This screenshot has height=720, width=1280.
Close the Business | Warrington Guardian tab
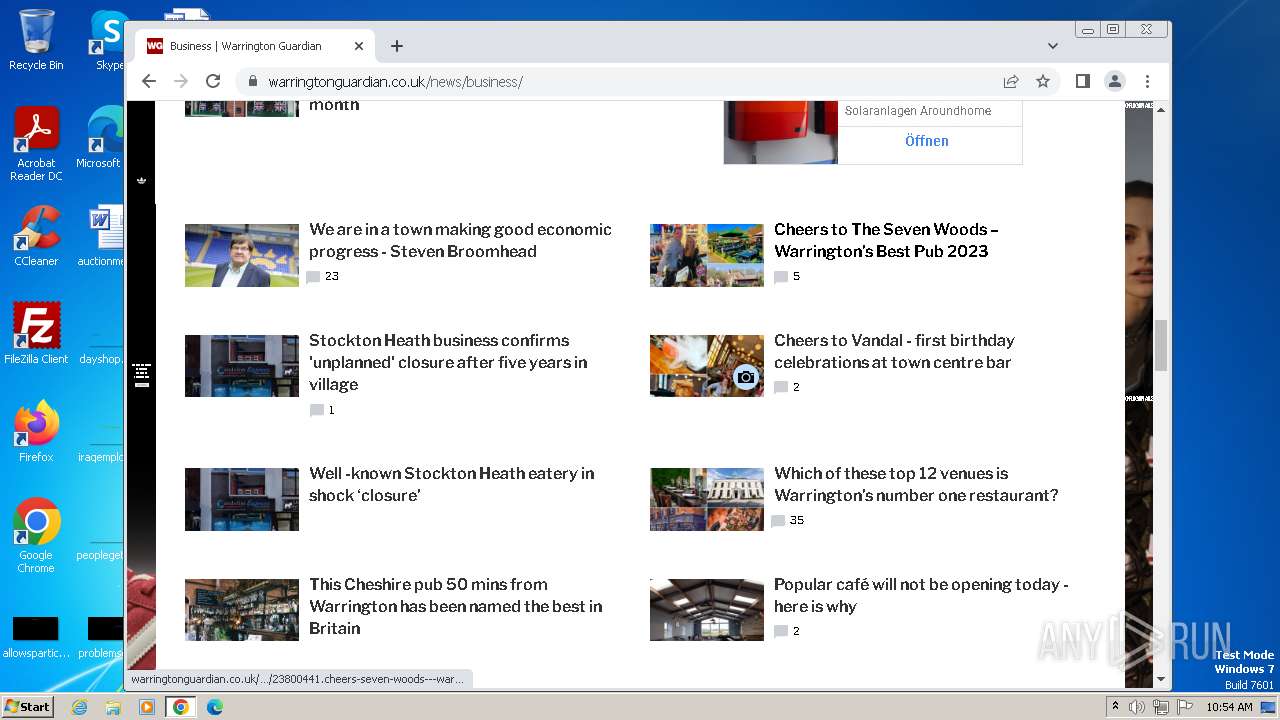359,46
